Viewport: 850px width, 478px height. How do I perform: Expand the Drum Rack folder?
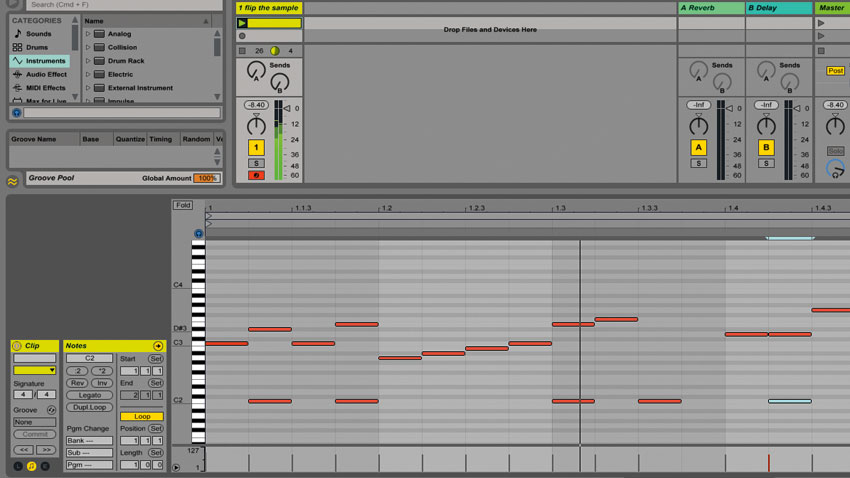88,61
